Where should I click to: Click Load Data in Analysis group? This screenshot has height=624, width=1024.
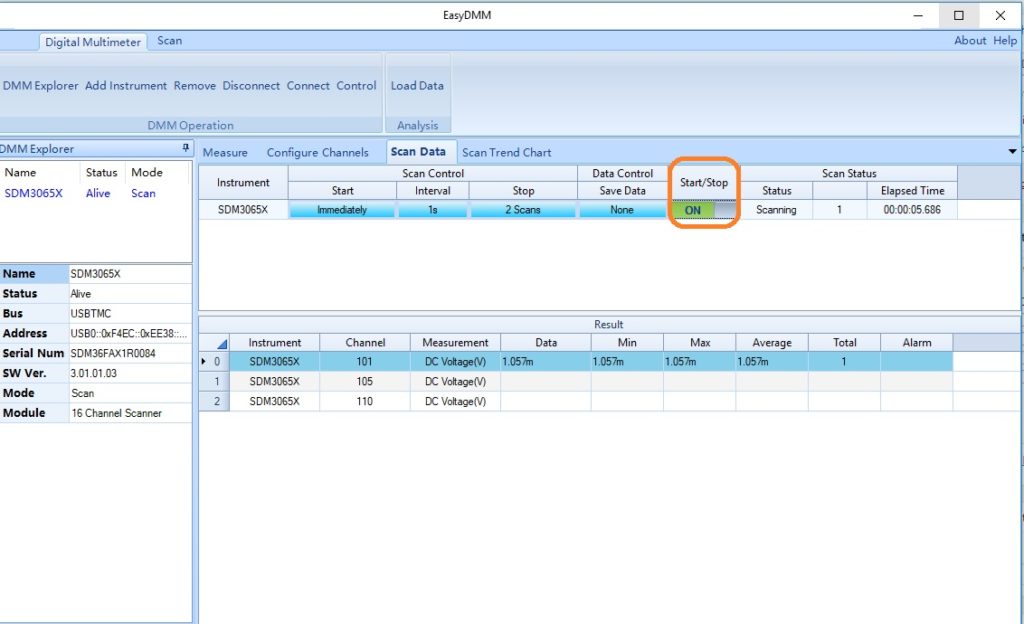click(x=417, y=86)
